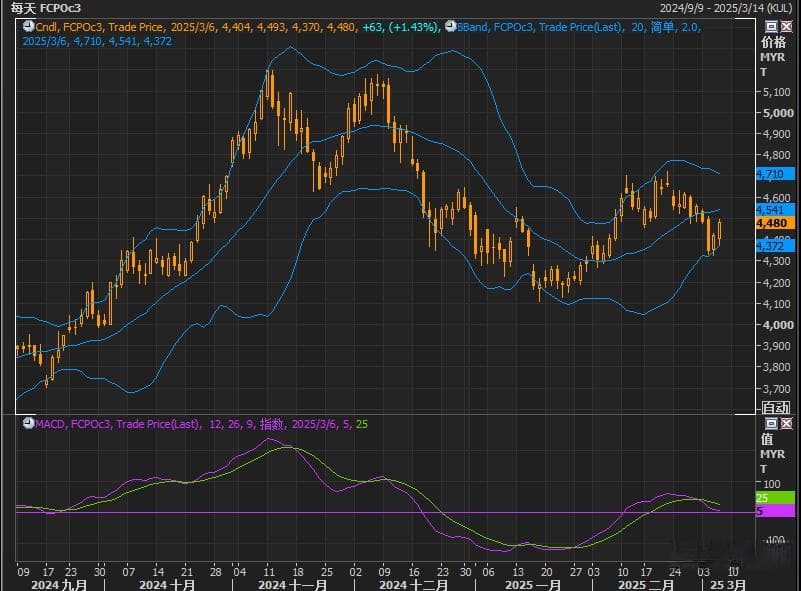Click the 2025 二月 month label
This screenshot has width=801, height=591.
[646, 585]
